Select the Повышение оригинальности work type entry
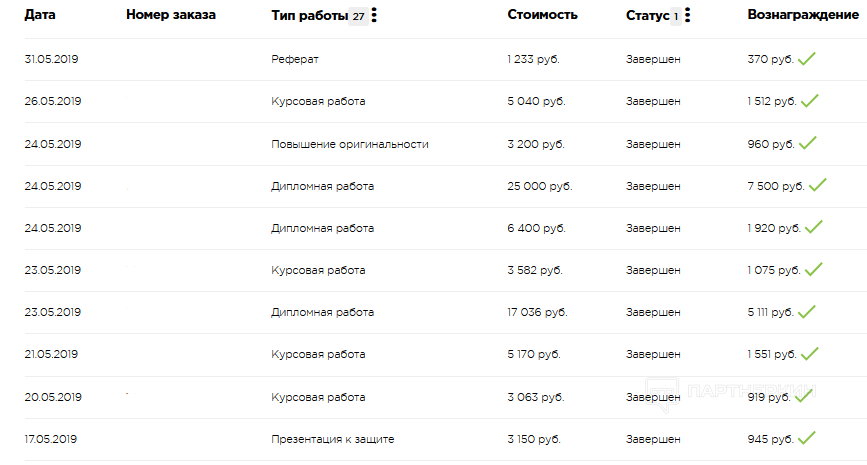The height and width of the screenshot is (465, 867). pyautogui.click(x=349, y=144)
